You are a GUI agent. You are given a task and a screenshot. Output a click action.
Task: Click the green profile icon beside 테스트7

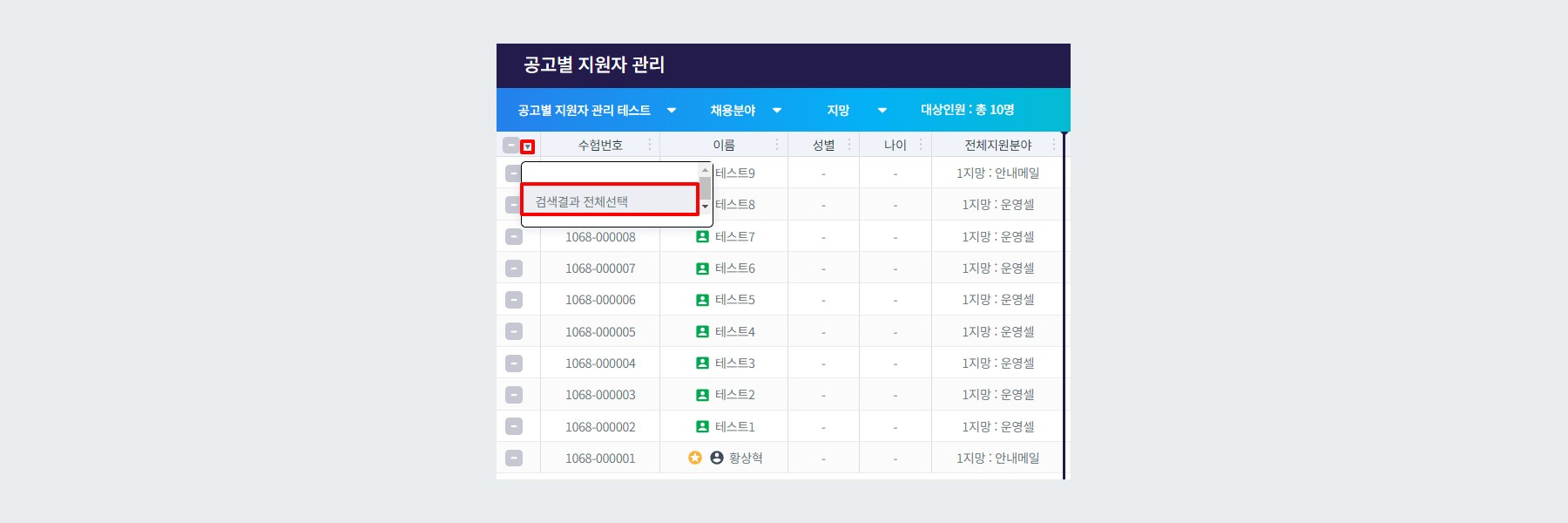702,236
